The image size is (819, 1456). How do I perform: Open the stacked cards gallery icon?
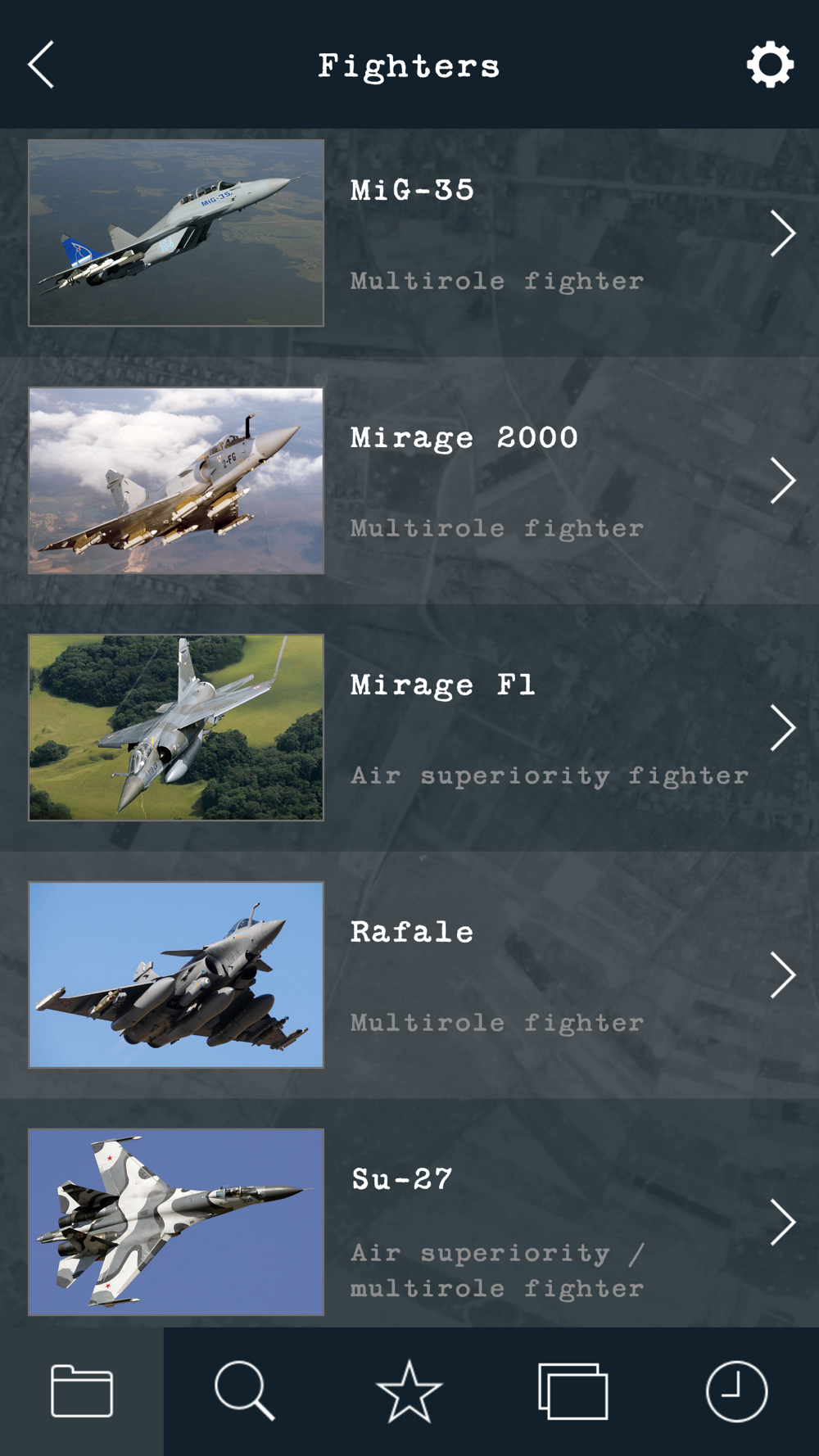point(573,1390)
